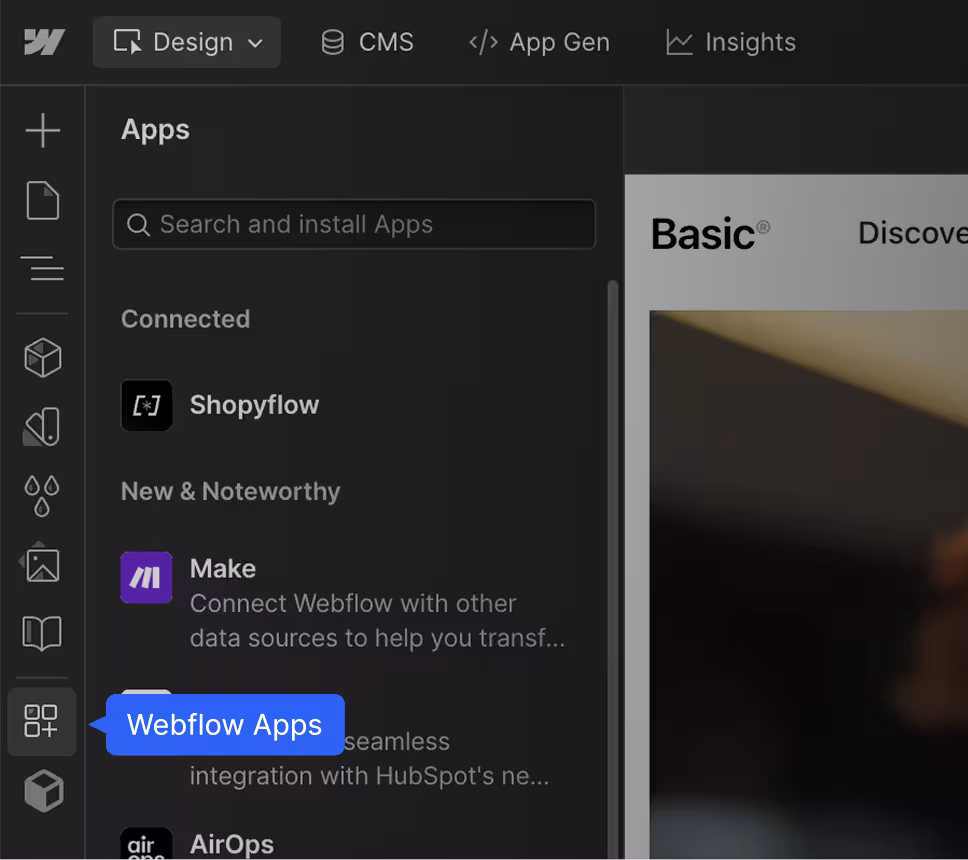
Task: Open the CMS book icon in sidebar
Action: coord(43,633)
